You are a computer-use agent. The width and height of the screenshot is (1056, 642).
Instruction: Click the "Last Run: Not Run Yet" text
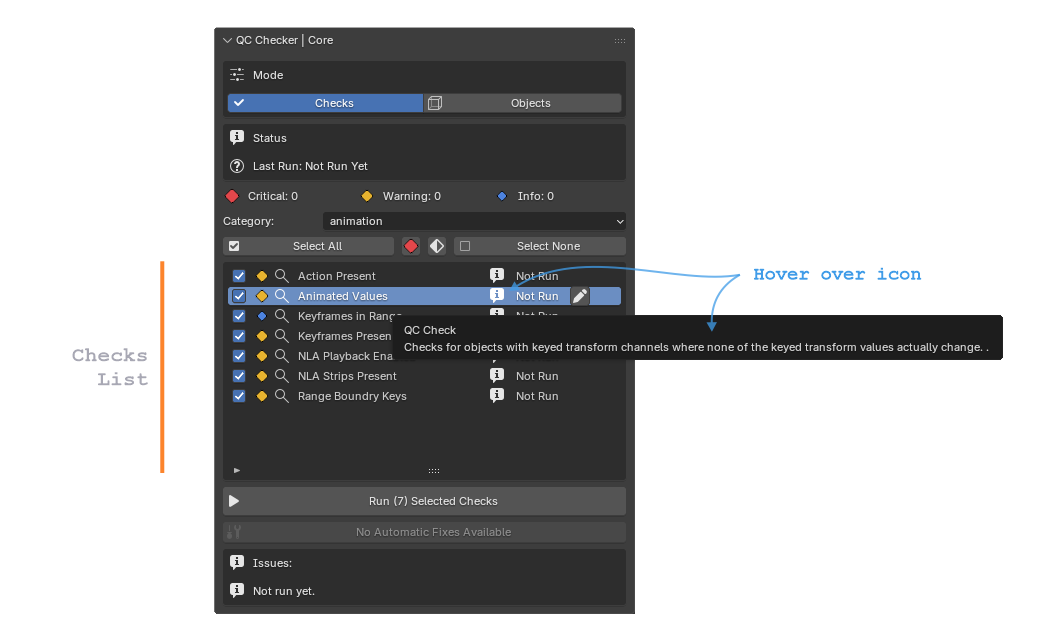tap(310, 166)
